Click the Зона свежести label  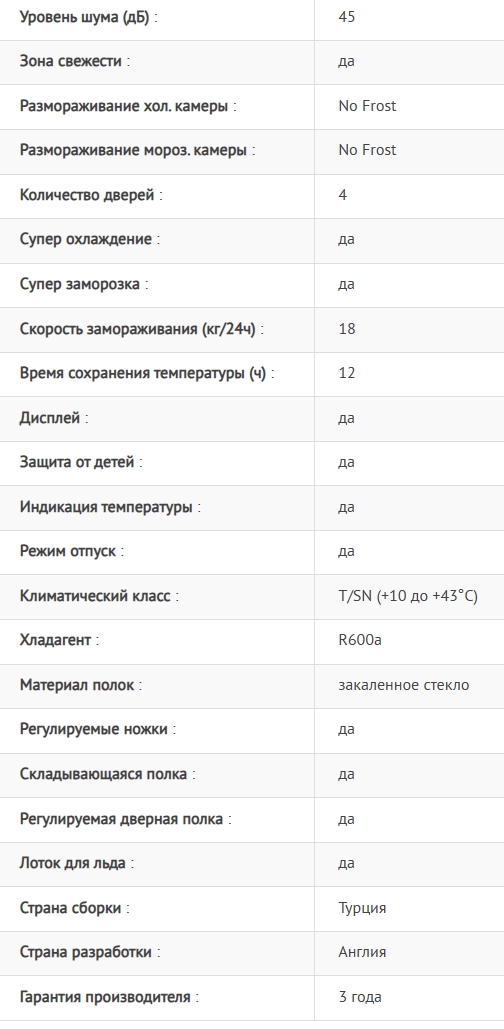coord(75,61)
